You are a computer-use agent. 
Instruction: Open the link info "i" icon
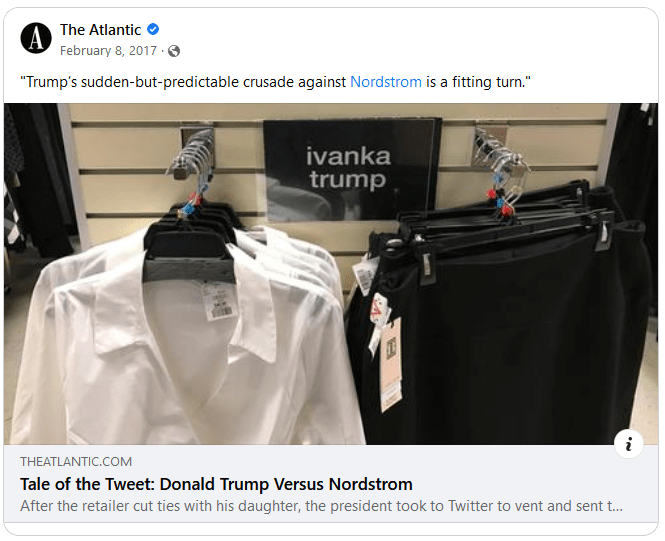point(628,445)
